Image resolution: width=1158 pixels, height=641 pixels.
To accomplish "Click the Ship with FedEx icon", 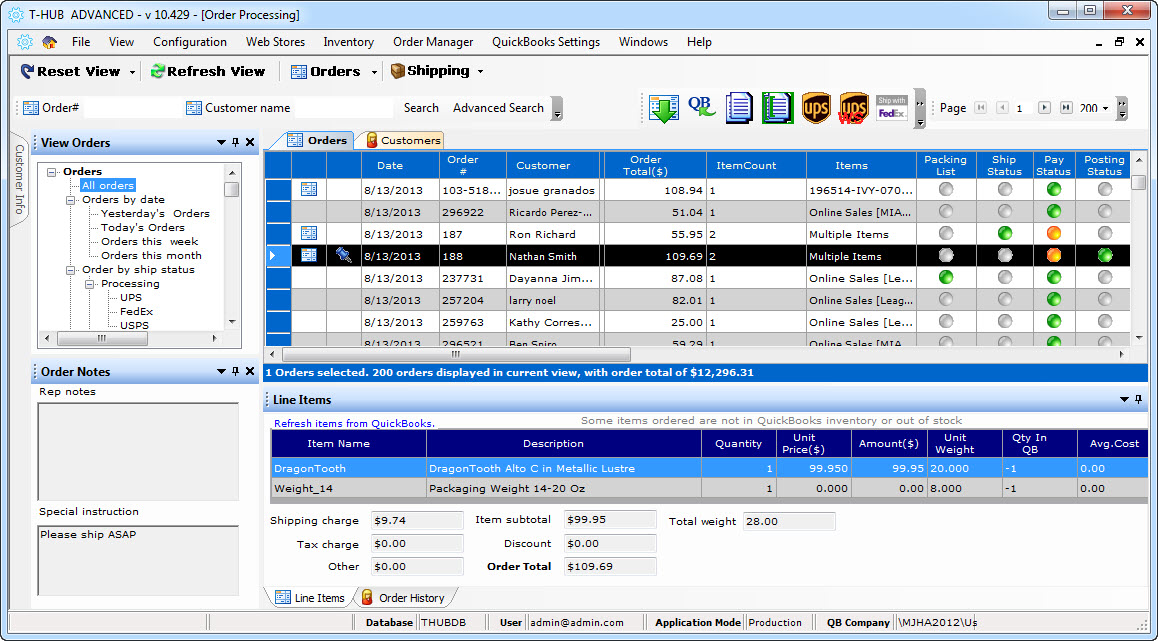I will tap(891, 108).
